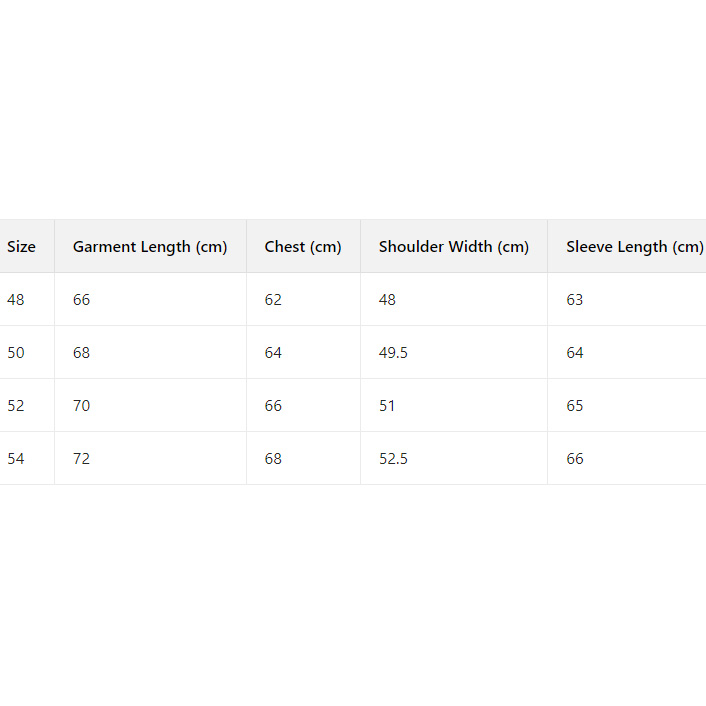Select sleeve length value 65
This screenshot has width=706, height=706.
click(575, 406)
